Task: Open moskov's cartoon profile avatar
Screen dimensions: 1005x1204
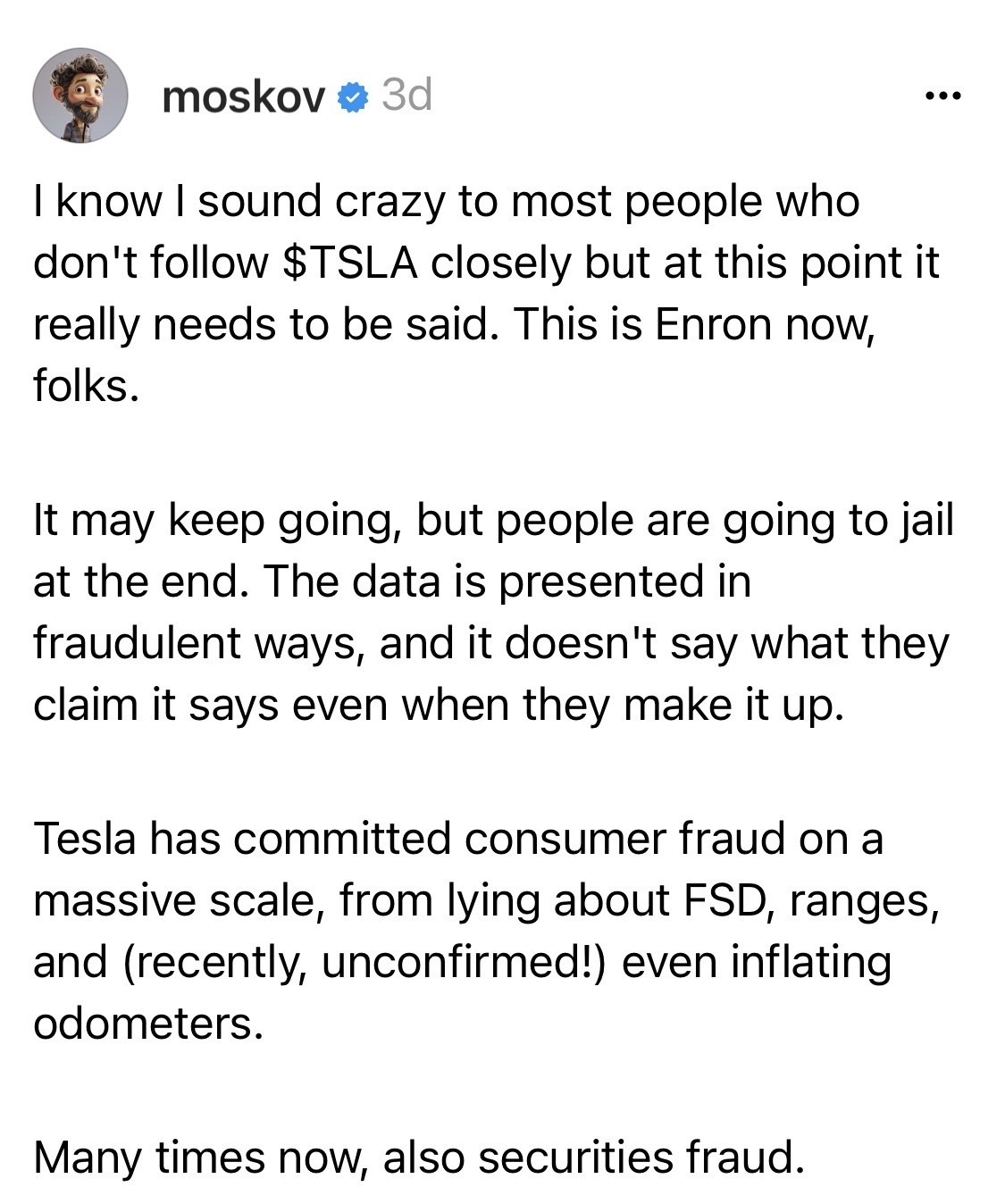Action: click(x=80, y=96)
